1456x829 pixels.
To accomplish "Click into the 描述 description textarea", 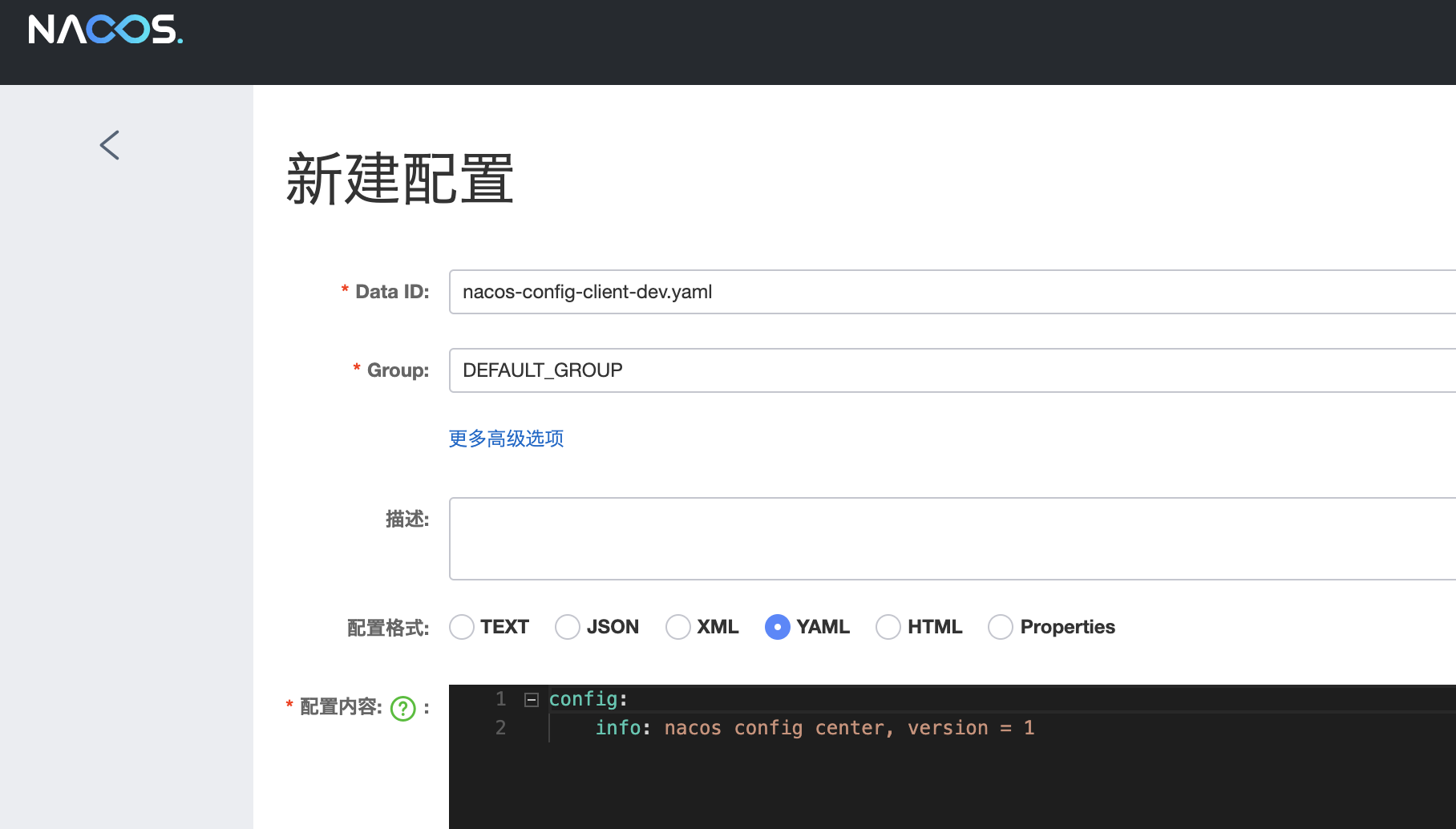I will [x=952, y=539].
